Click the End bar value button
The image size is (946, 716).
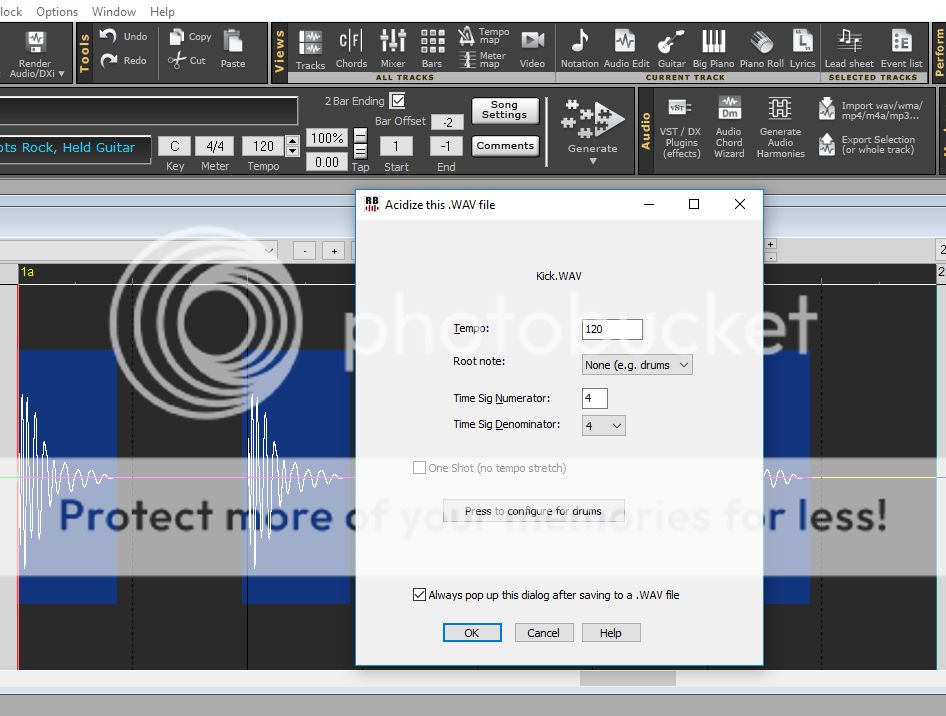click(x=445, y=146)
